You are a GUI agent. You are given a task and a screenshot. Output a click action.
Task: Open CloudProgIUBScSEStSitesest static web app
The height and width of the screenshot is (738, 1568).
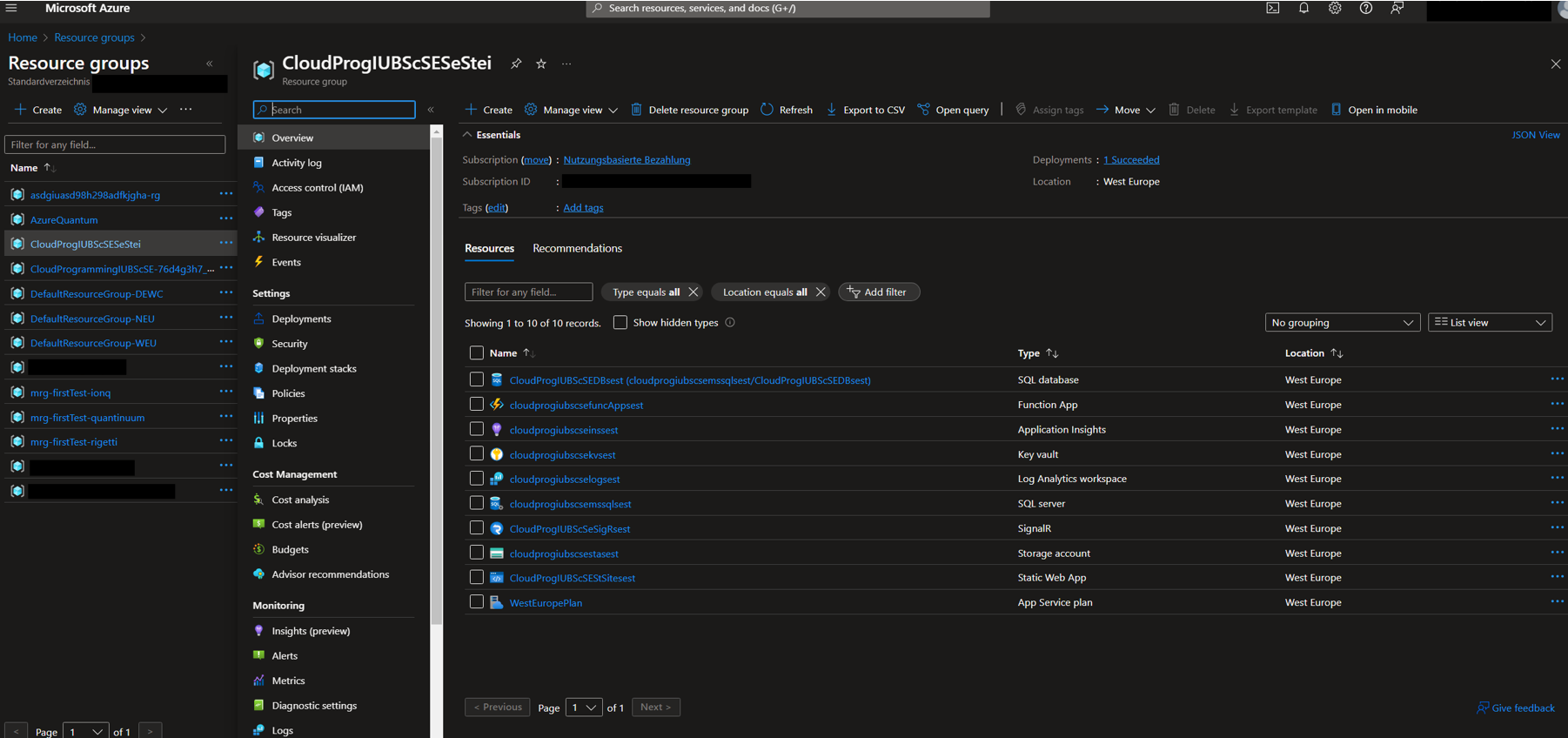click(x=572, y=578)
